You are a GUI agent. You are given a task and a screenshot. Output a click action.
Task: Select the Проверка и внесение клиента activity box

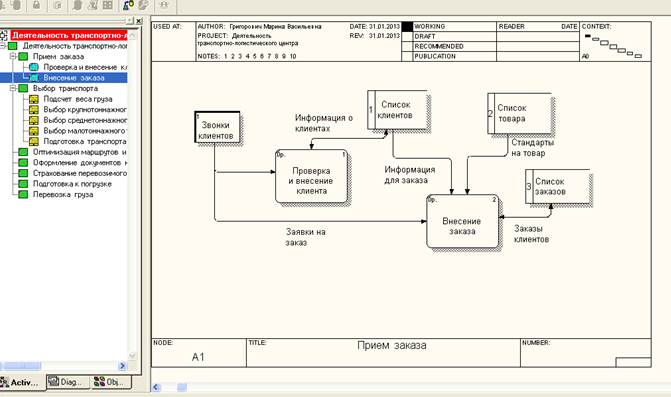[311, 176]
